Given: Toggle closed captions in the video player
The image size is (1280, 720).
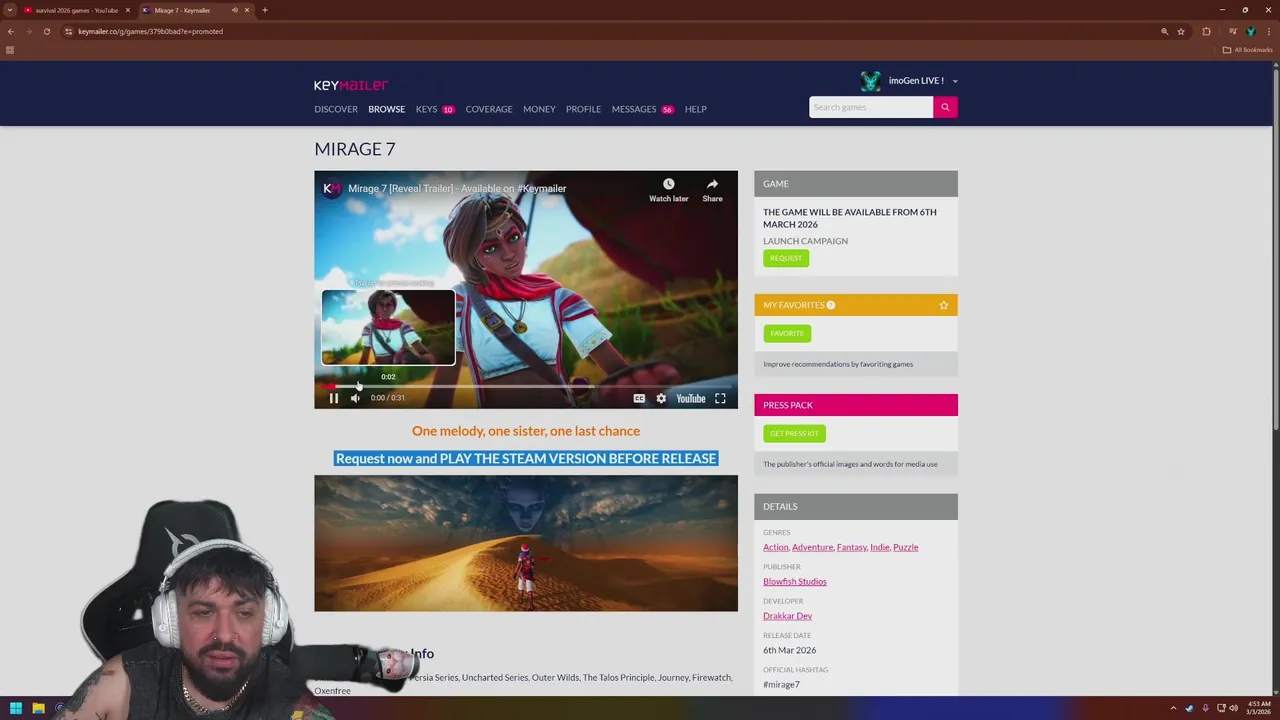Looking at the screenshot, I should pyautogui.click(x=639, y=398).
